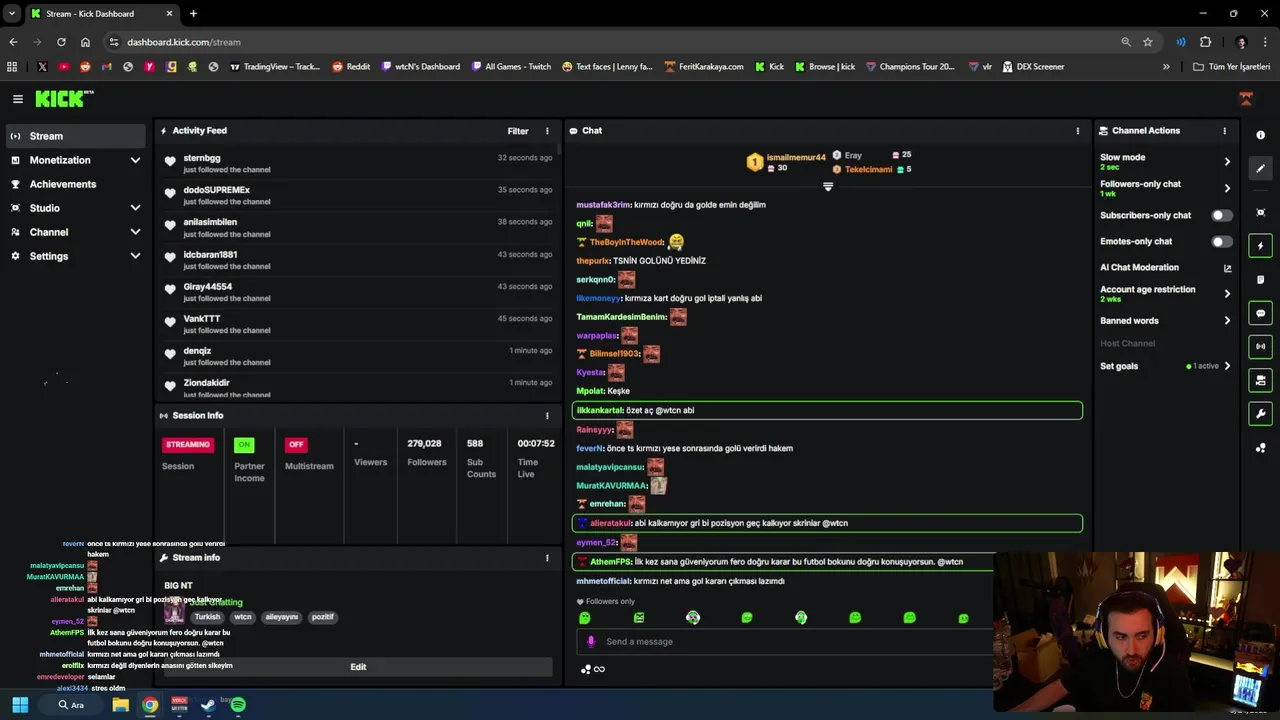
Task: Click the heart icon next to sternbgg
Action: [170, 162]
